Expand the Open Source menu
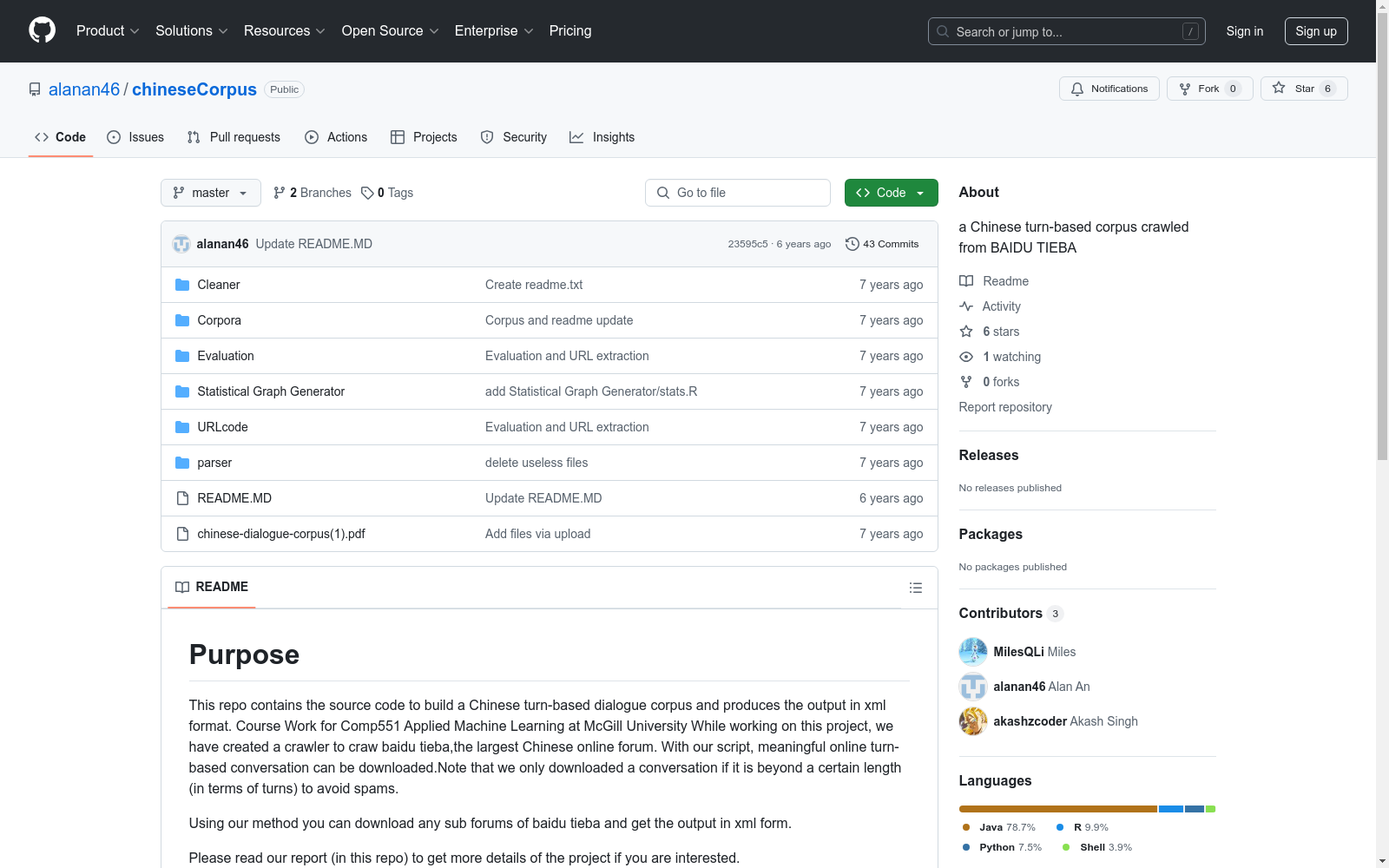Image resolution: width=1389 pixels, height=868 pixels. tap(391, 30)
